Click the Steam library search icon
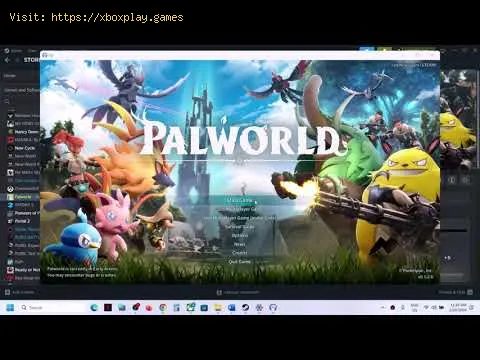This screenshot has height=360, width=480. [7, 101]
